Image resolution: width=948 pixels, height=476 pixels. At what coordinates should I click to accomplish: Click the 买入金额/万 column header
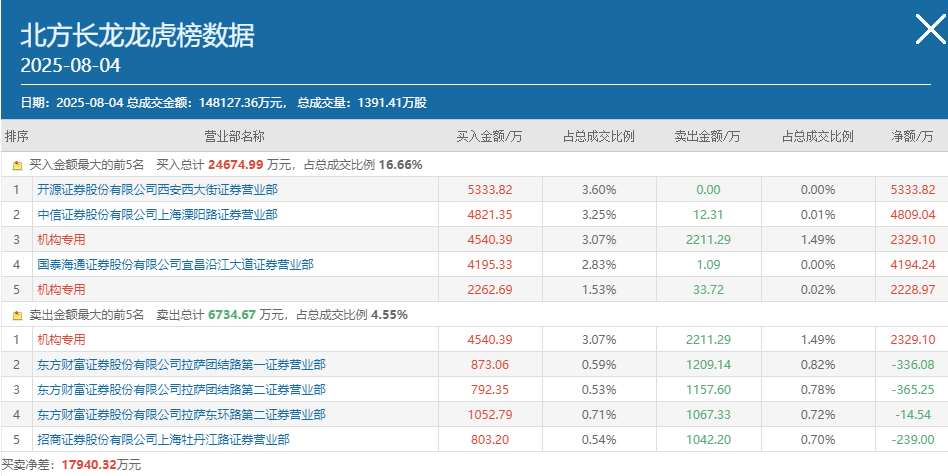point(489,136)
